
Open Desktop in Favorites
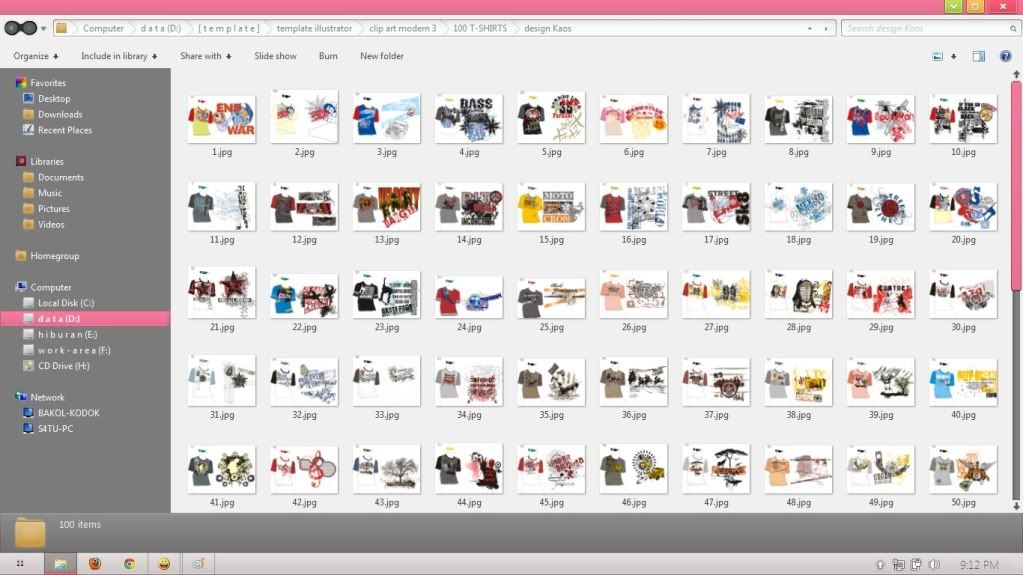point(53,99)
